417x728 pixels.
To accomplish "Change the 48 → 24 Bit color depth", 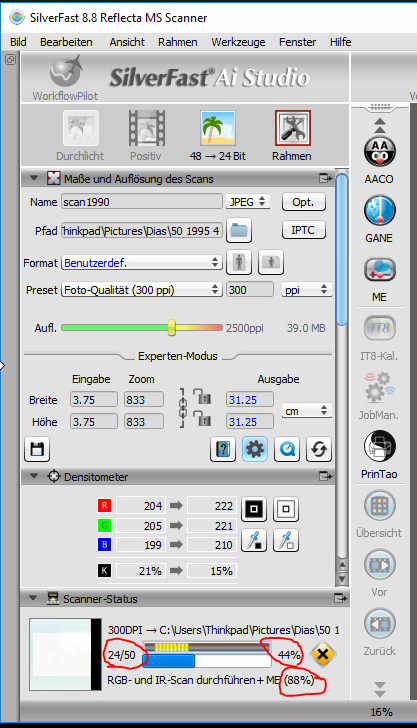I will pyautogui.click(x=218, y=129).
